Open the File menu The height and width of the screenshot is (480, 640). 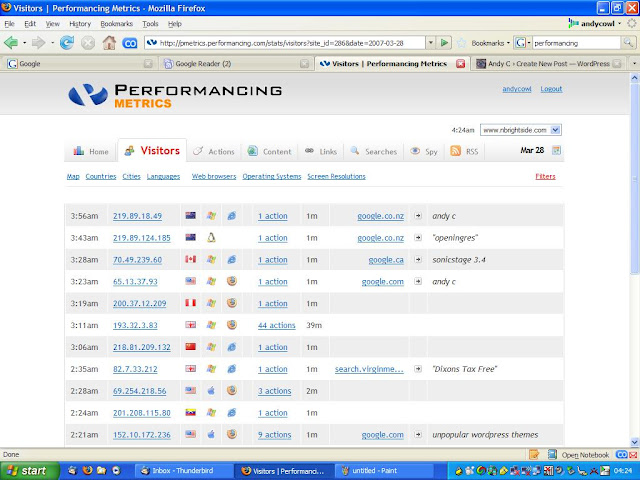coord(9,24)
